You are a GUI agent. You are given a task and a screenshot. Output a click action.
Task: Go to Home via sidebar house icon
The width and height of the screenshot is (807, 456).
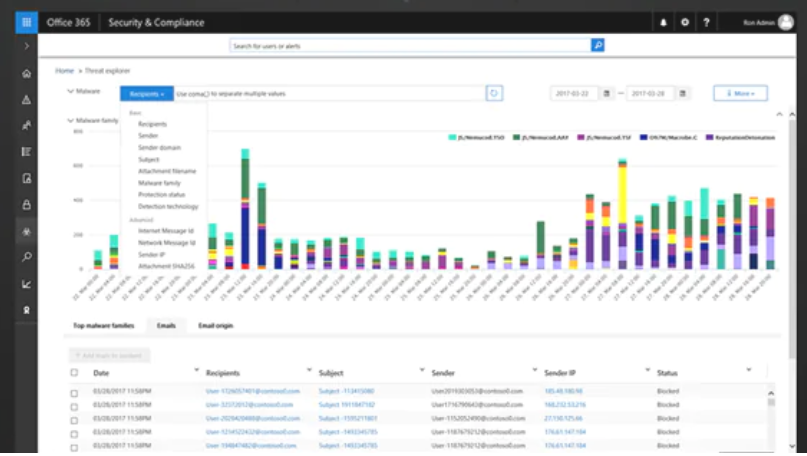[x=27, y=74]
